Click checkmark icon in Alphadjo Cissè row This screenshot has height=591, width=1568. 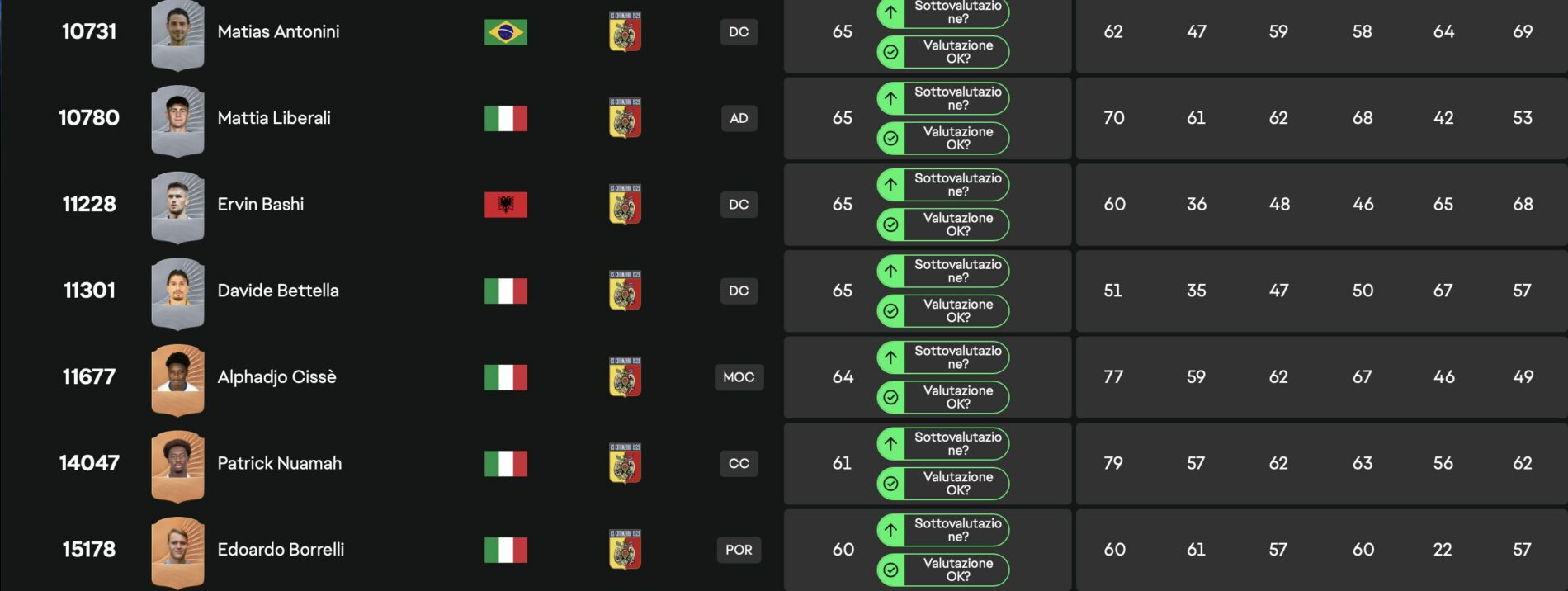coord(891,398)
